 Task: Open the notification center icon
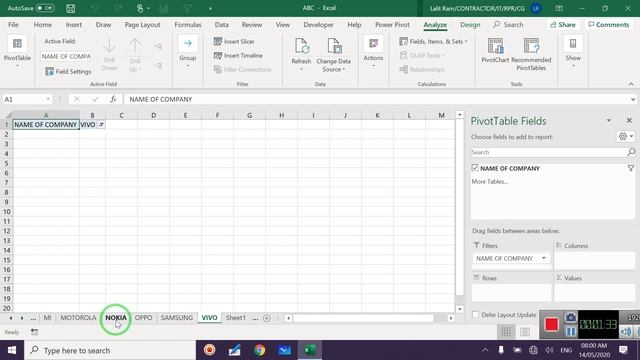[623, 350]
